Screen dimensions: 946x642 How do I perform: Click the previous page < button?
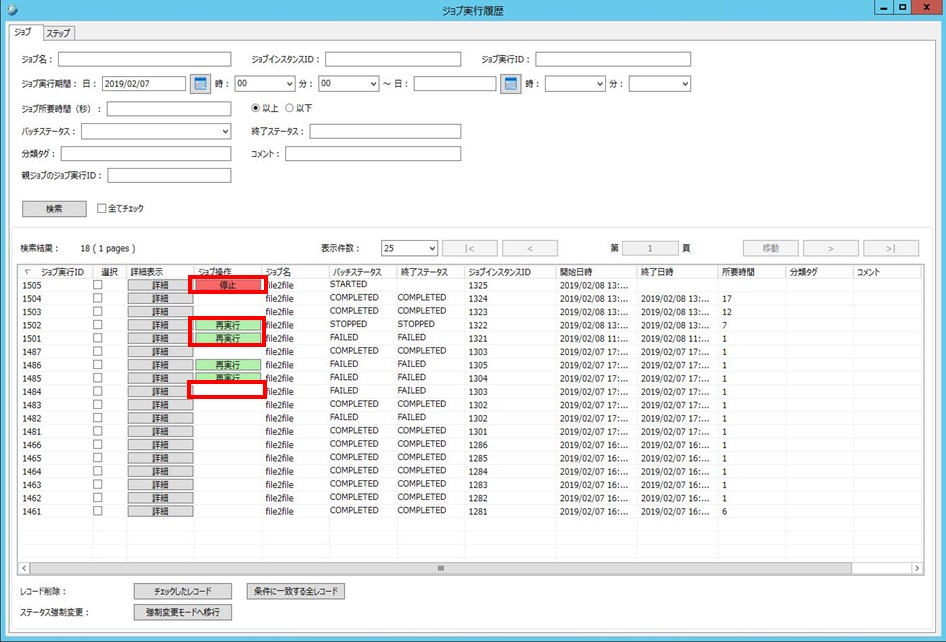tap(529, 248)
